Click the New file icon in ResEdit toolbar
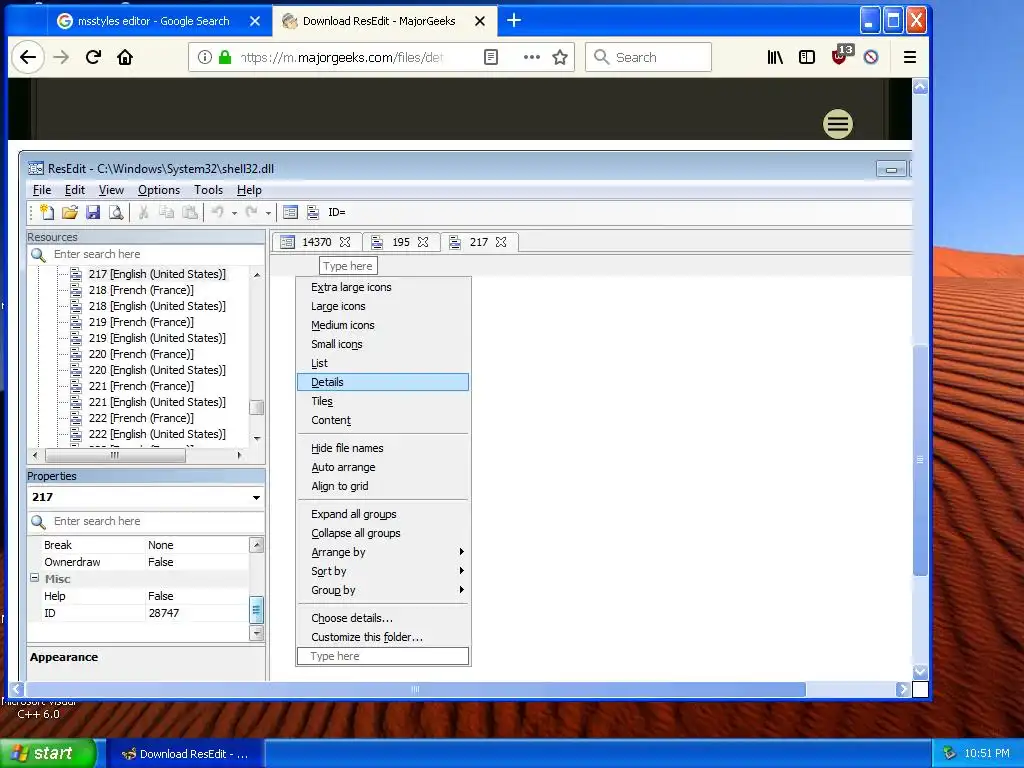Viewport: 1024px width, 768px height. [47, 212]
